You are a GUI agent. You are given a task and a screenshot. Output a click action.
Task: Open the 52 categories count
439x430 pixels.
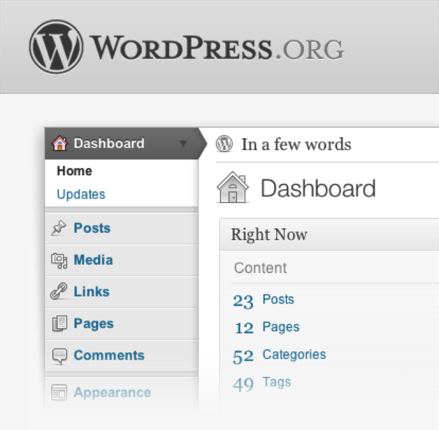coord(243,356)
